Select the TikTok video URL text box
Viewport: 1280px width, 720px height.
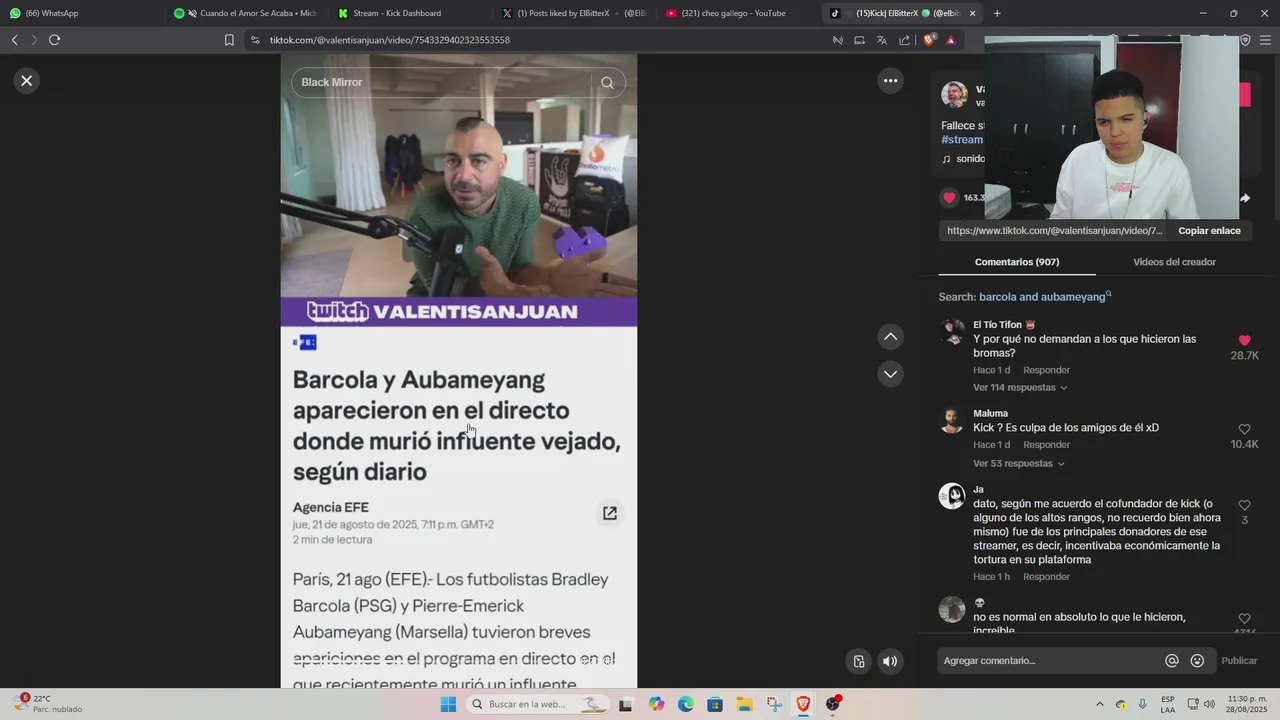click(x=1055, y=231)
